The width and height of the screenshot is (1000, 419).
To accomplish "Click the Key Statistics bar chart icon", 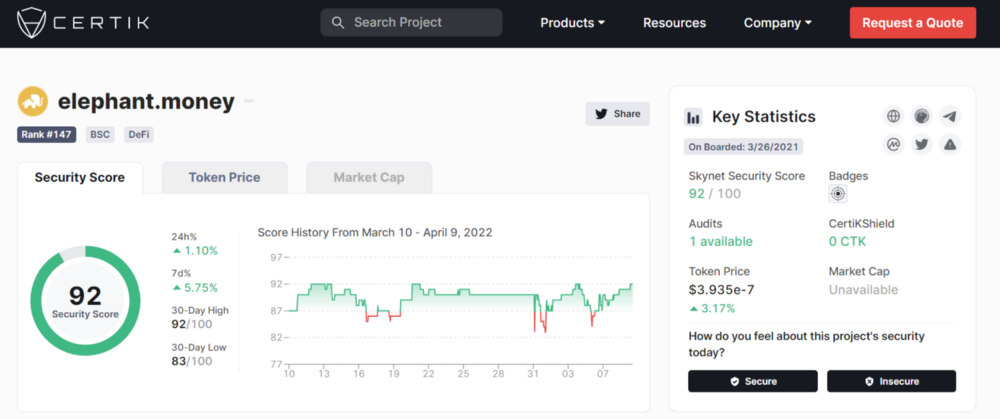I will coord(693,117).
